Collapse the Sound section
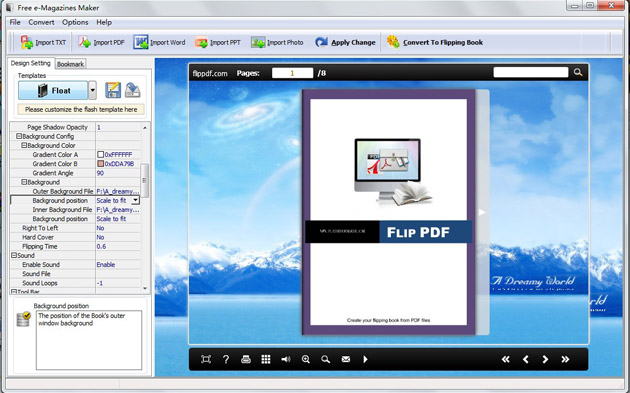The height and width of the screenshot is (393, 630). pos(14,255)
